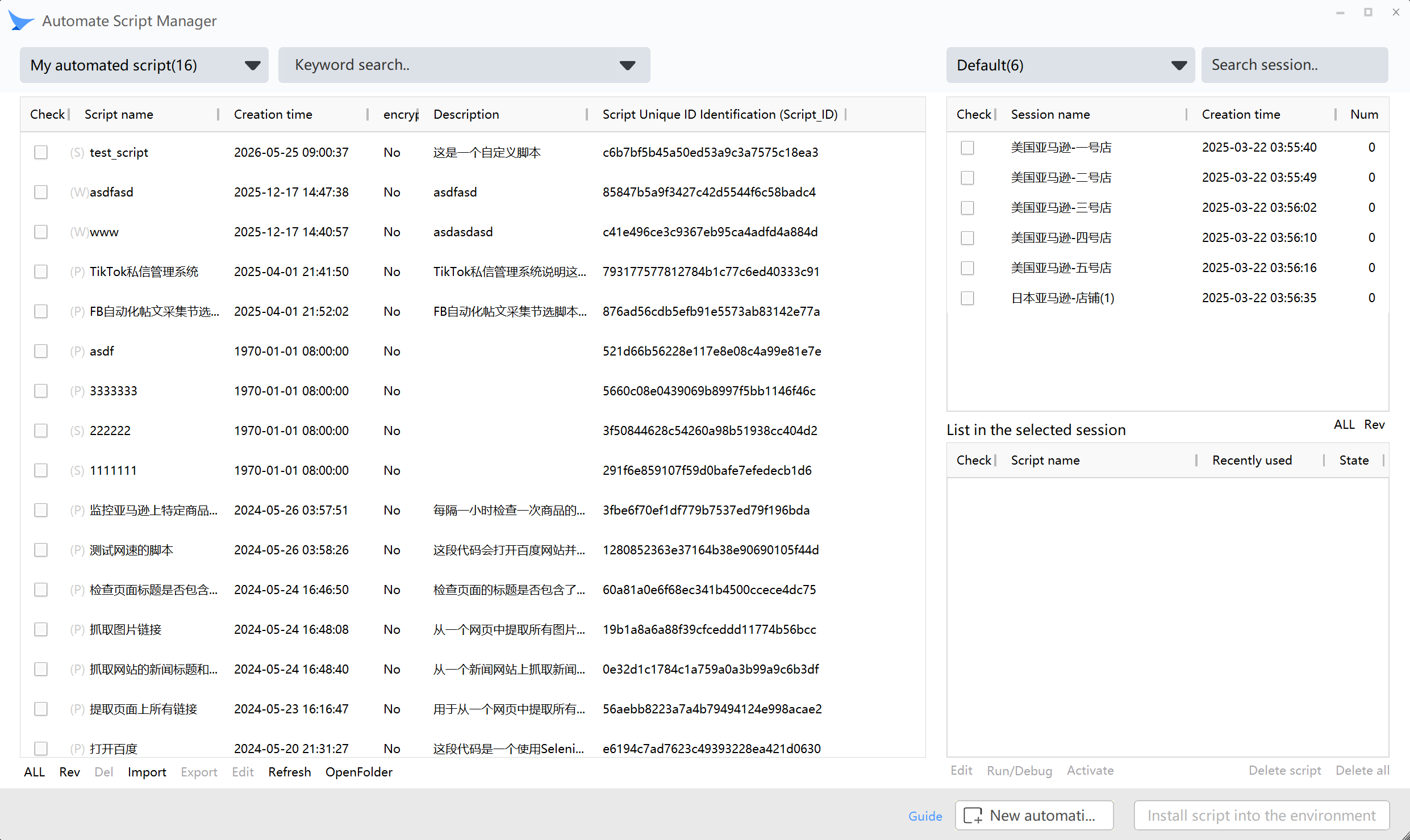Click Refresh under the script list
Viewport: 1410px width, 840px height.
[x=290, y=772]
